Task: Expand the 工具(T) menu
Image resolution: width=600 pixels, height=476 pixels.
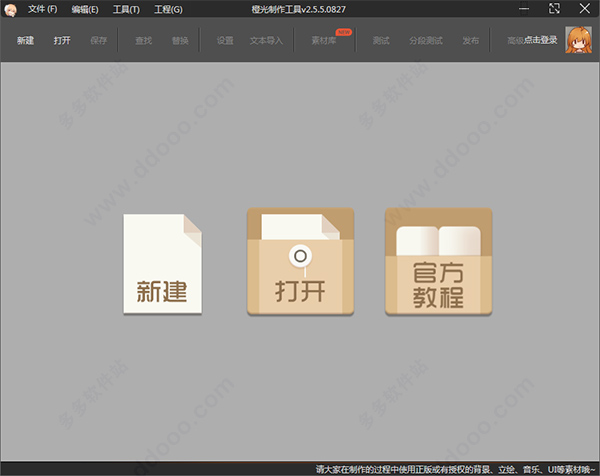Action: pos(126,9)
